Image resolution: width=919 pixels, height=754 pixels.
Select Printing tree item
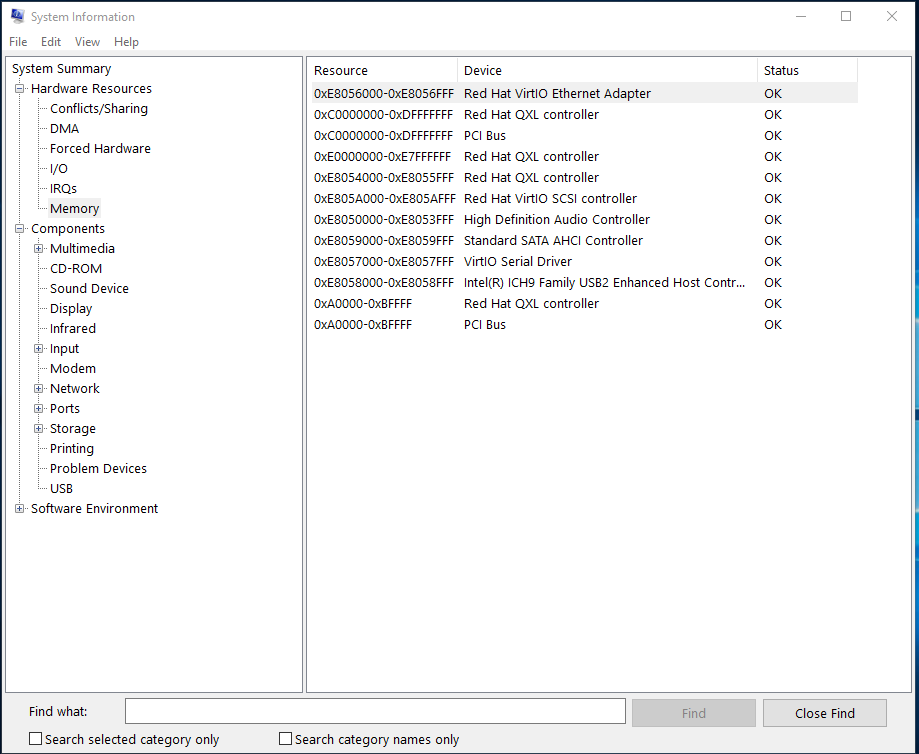[x=72, y=449]
